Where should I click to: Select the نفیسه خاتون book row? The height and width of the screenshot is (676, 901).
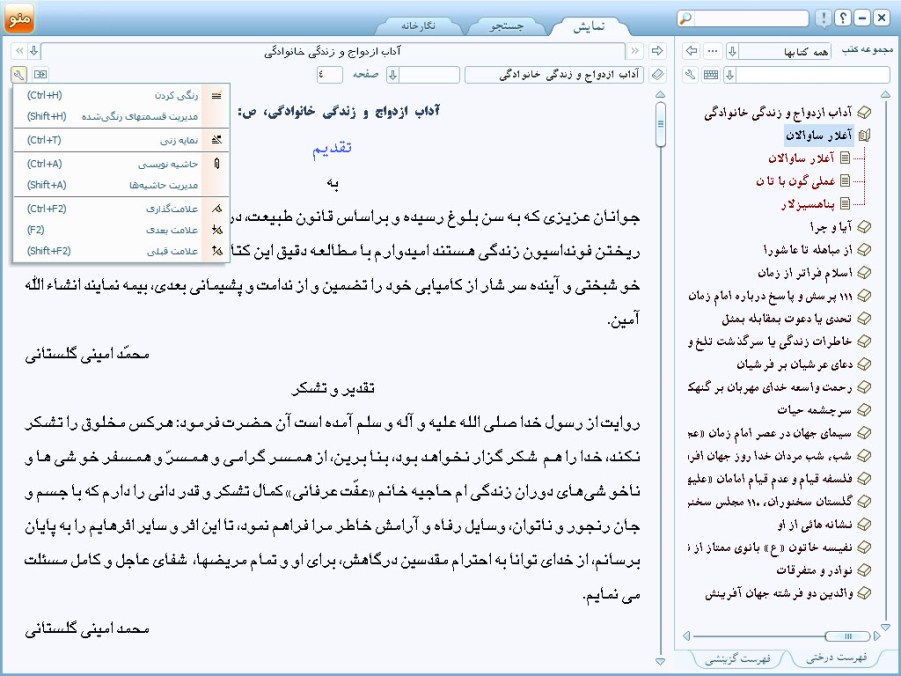[x=770, y=547]
